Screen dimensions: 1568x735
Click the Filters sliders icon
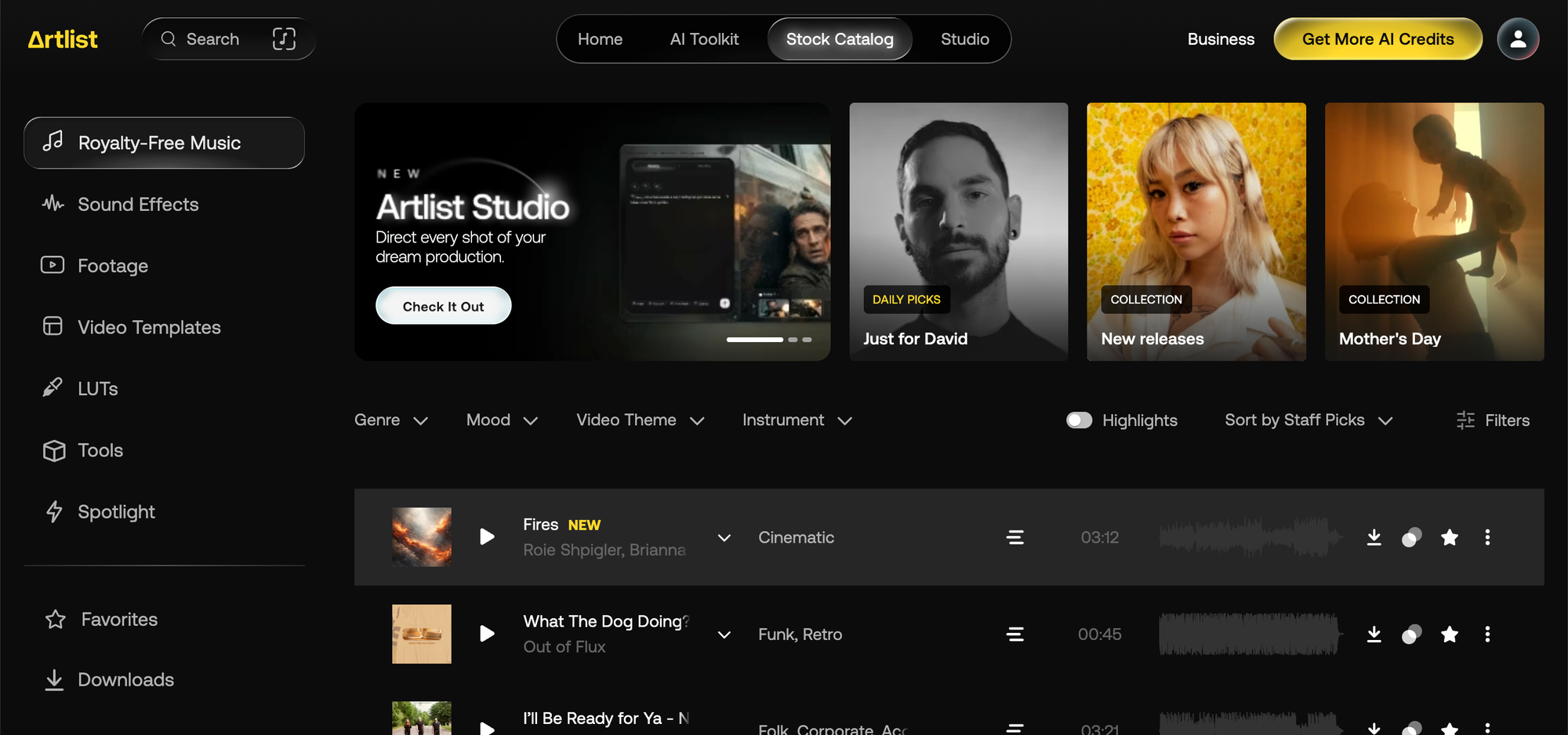click(1465, 420)
